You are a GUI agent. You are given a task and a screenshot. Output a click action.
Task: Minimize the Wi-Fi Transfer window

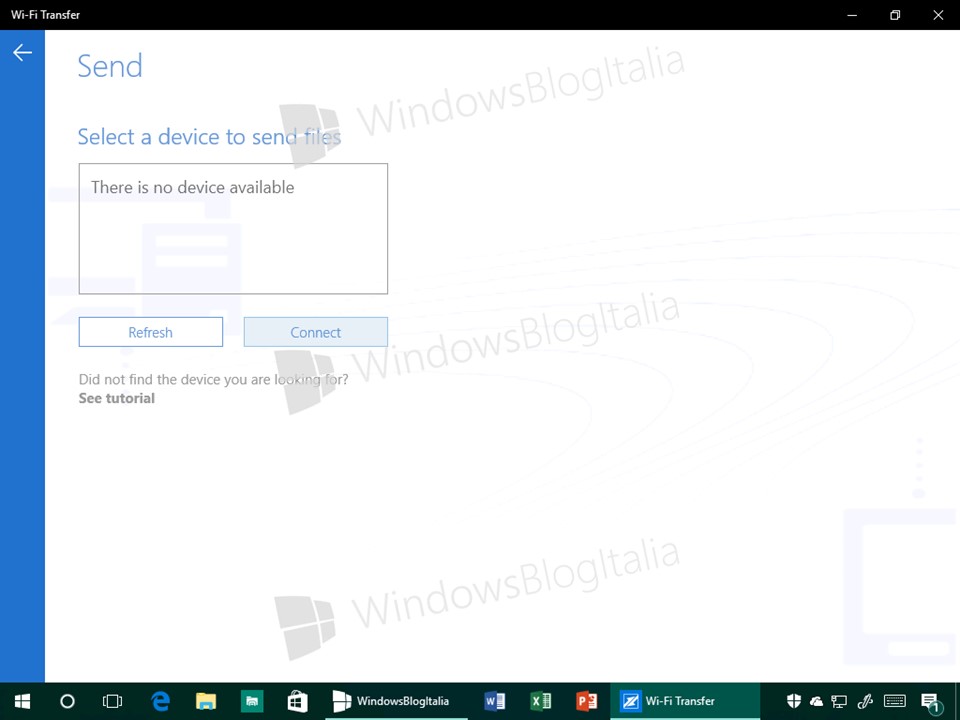tap(852, 15)
